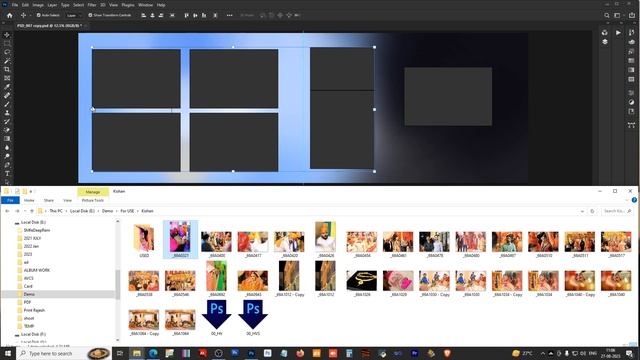
Task: Open the Windows Start menu
Action: pos(8,353)
